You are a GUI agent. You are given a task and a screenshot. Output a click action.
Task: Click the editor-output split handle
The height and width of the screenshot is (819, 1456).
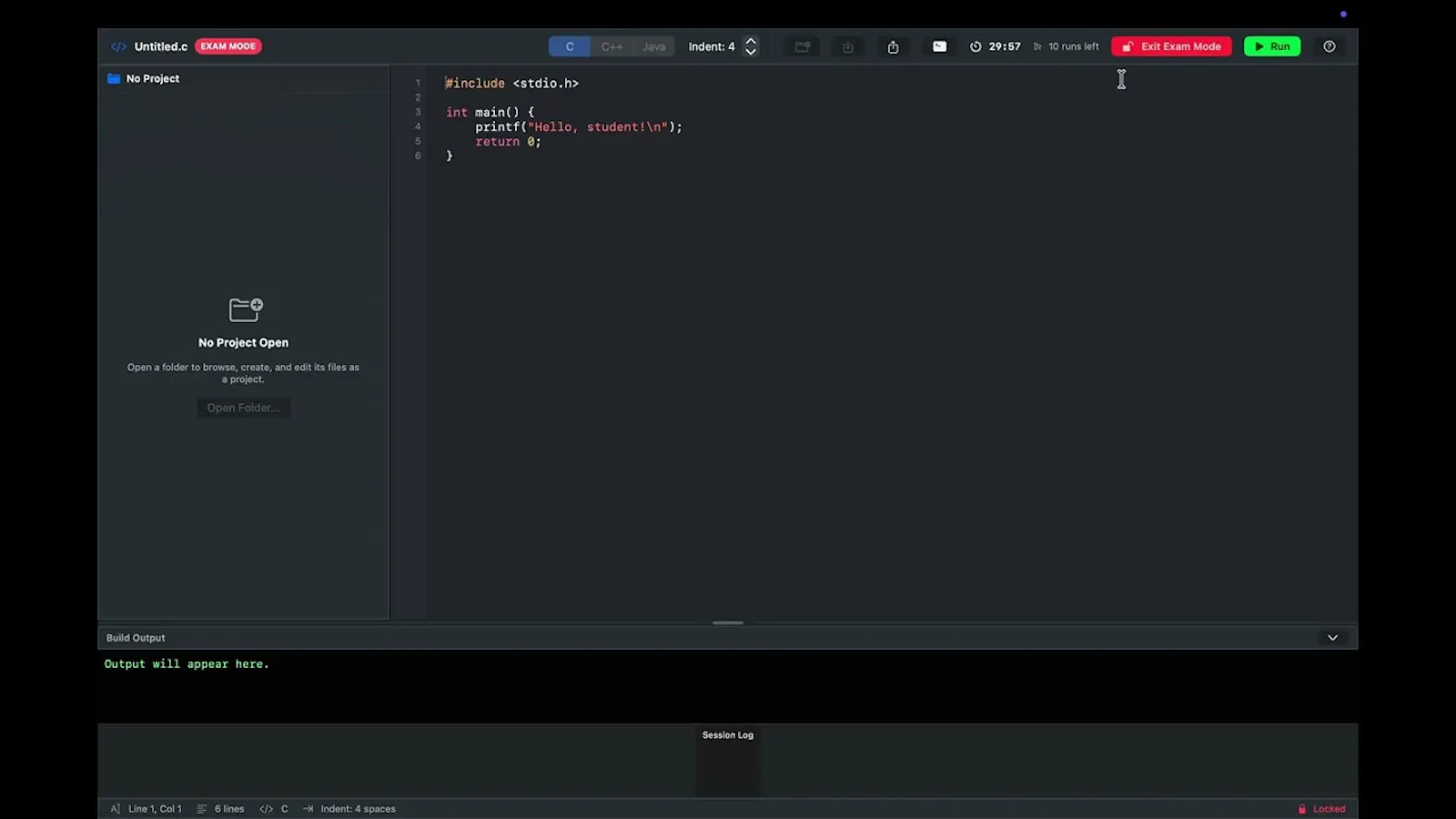point(728,622)
